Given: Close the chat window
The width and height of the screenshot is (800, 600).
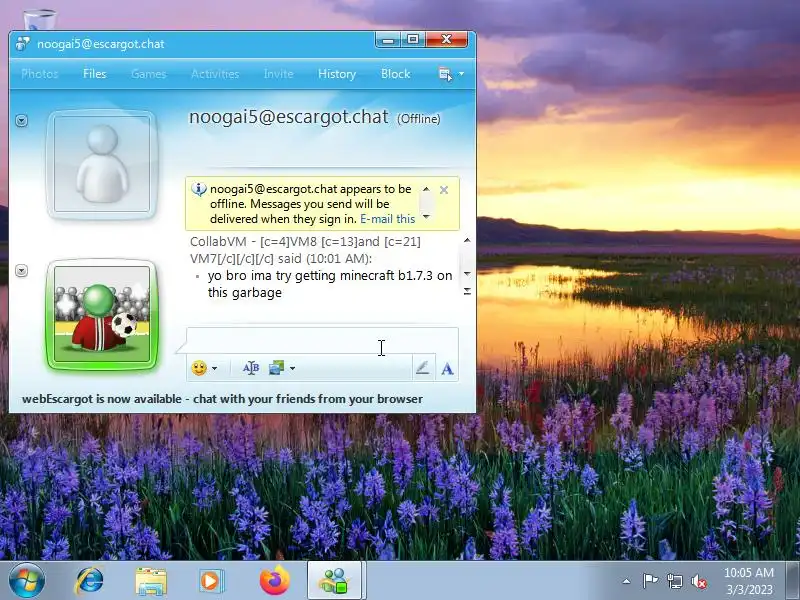Looking at the screenshot, I should [446, 39].
